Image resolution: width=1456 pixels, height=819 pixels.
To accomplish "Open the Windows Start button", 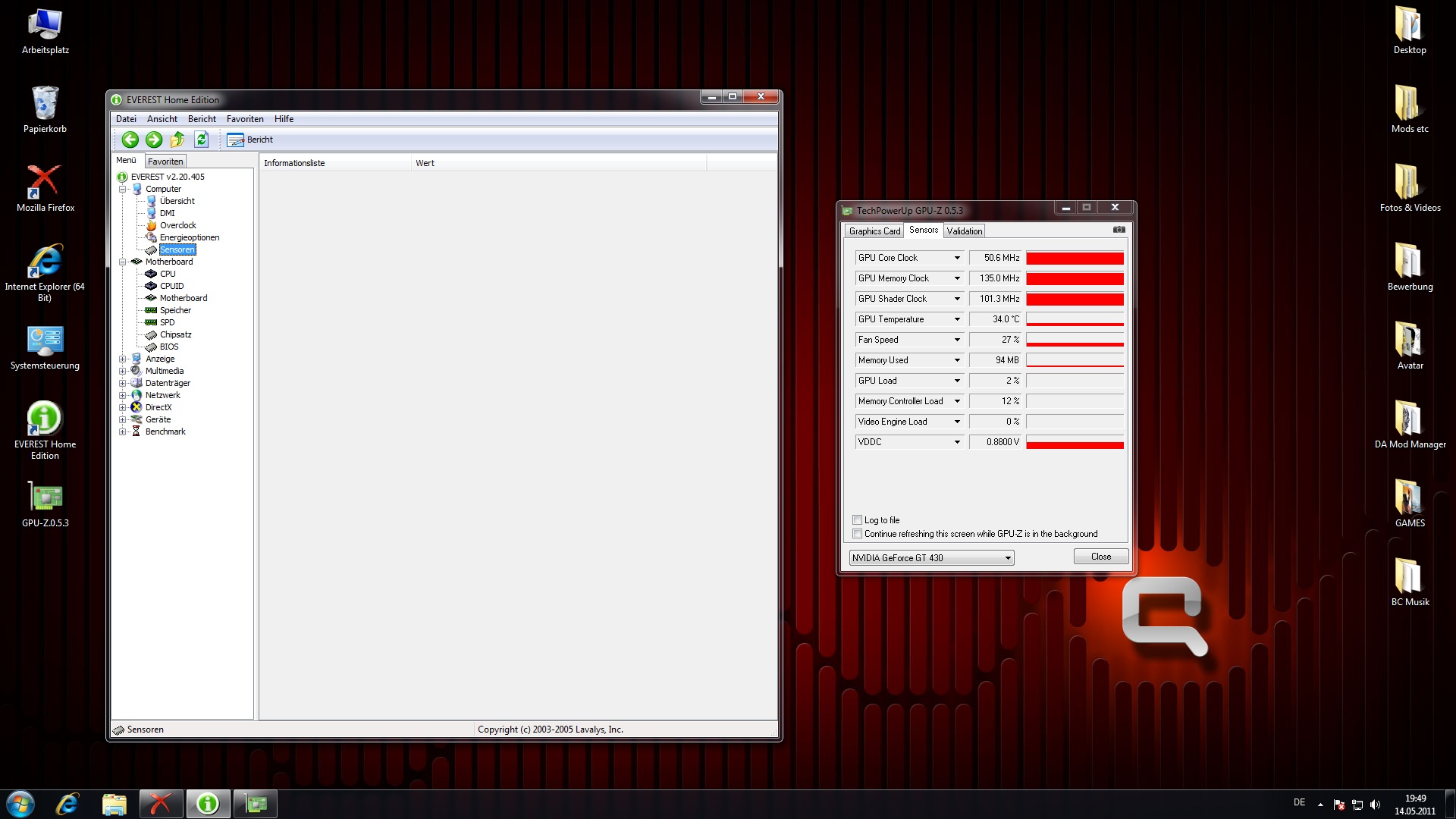I will [20, 804].
